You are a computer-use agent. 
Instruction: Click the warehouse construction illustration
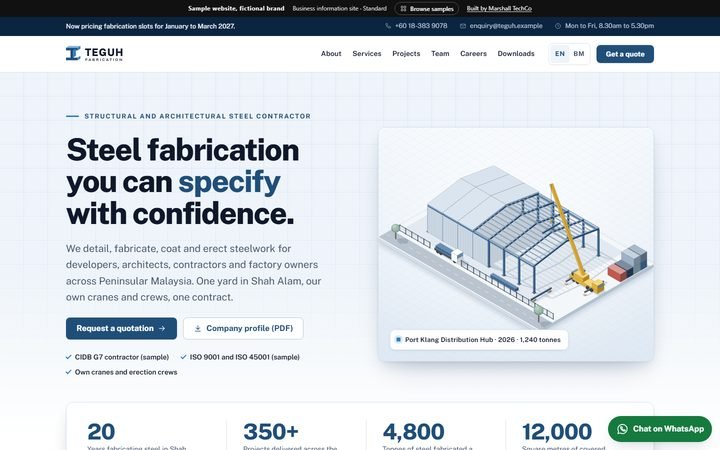(516, 244)
